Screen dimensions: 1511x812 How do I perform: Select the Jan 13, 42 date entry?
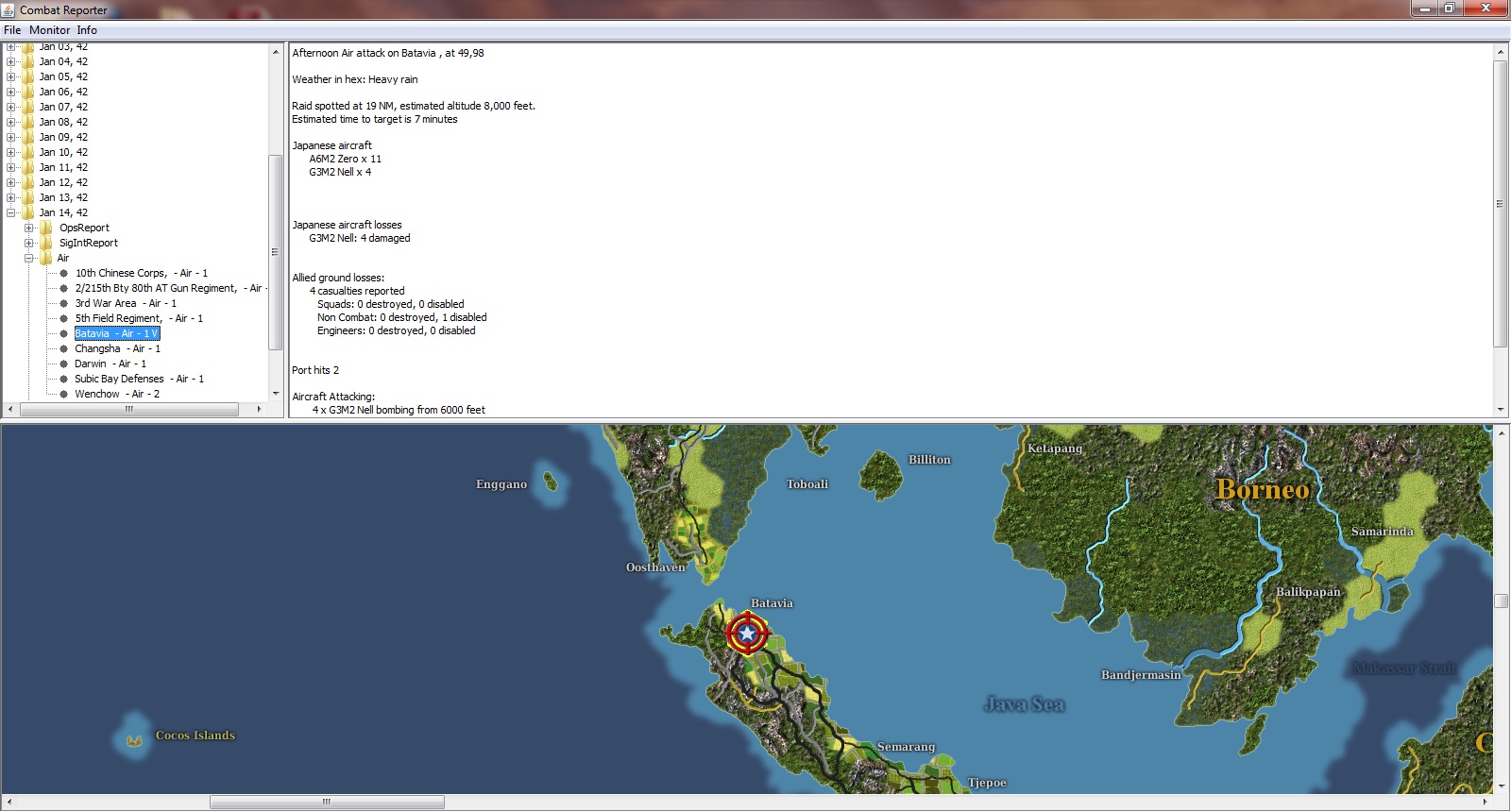click(x=63, y=197)
